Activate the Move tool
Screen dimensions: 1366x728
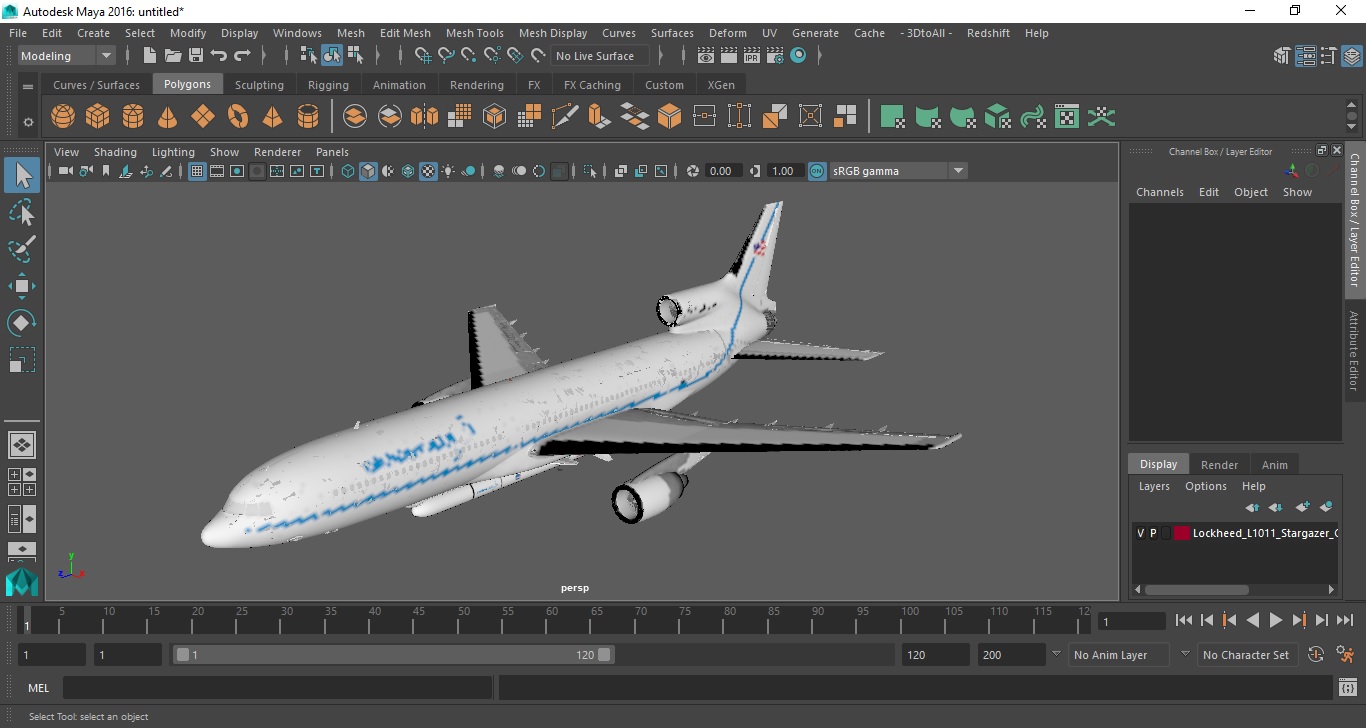click(22, 286)
